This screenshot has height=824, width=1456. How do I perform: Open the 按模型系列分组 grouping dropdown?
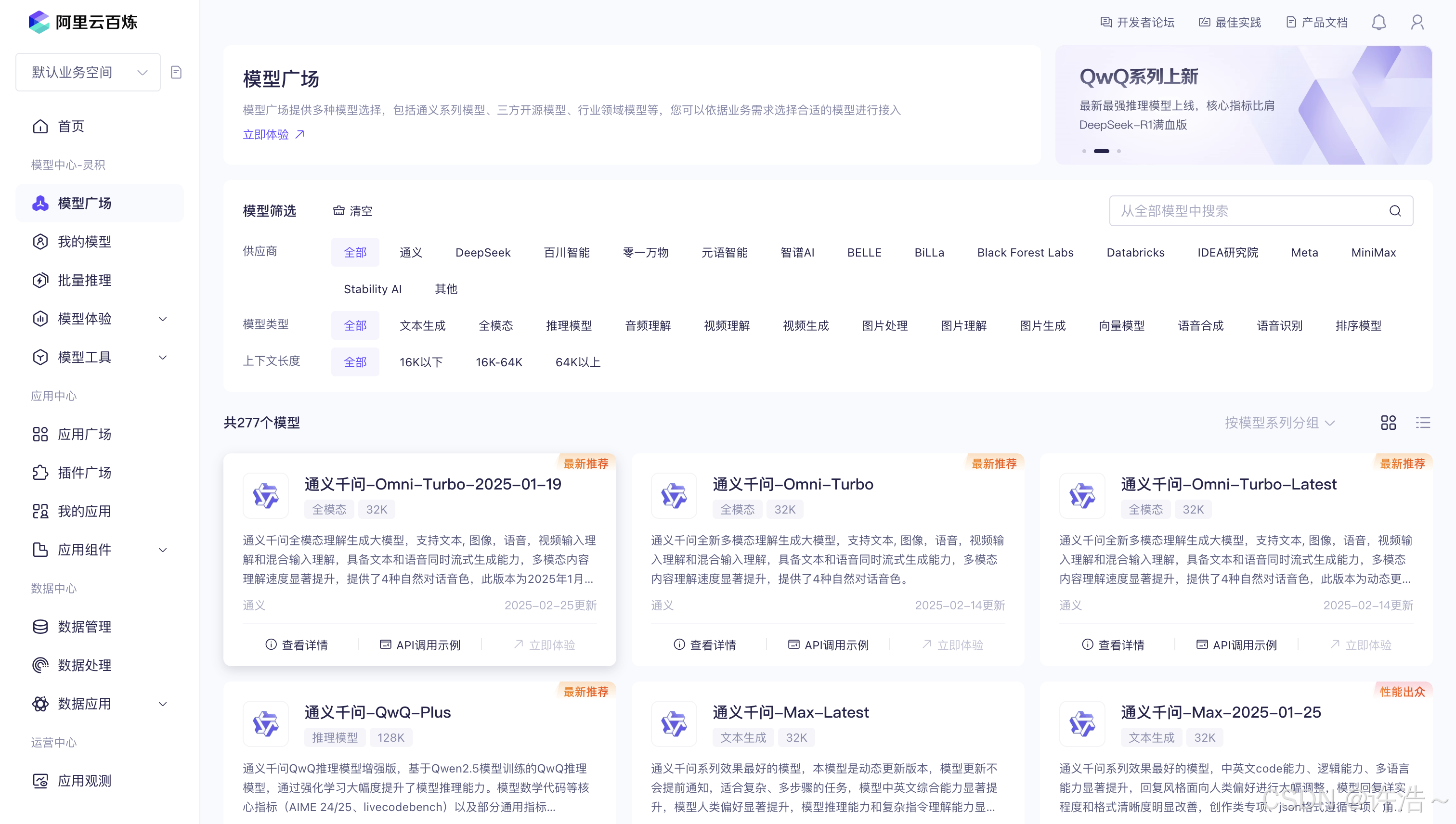[1279, 423]
